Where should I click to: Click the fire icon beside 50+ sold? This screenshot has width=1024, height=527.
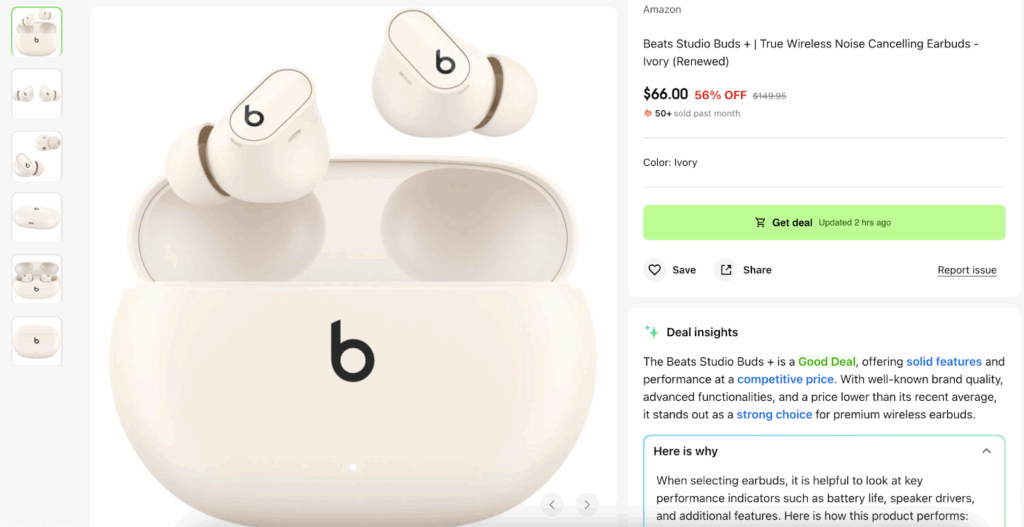tap(648, 114)
